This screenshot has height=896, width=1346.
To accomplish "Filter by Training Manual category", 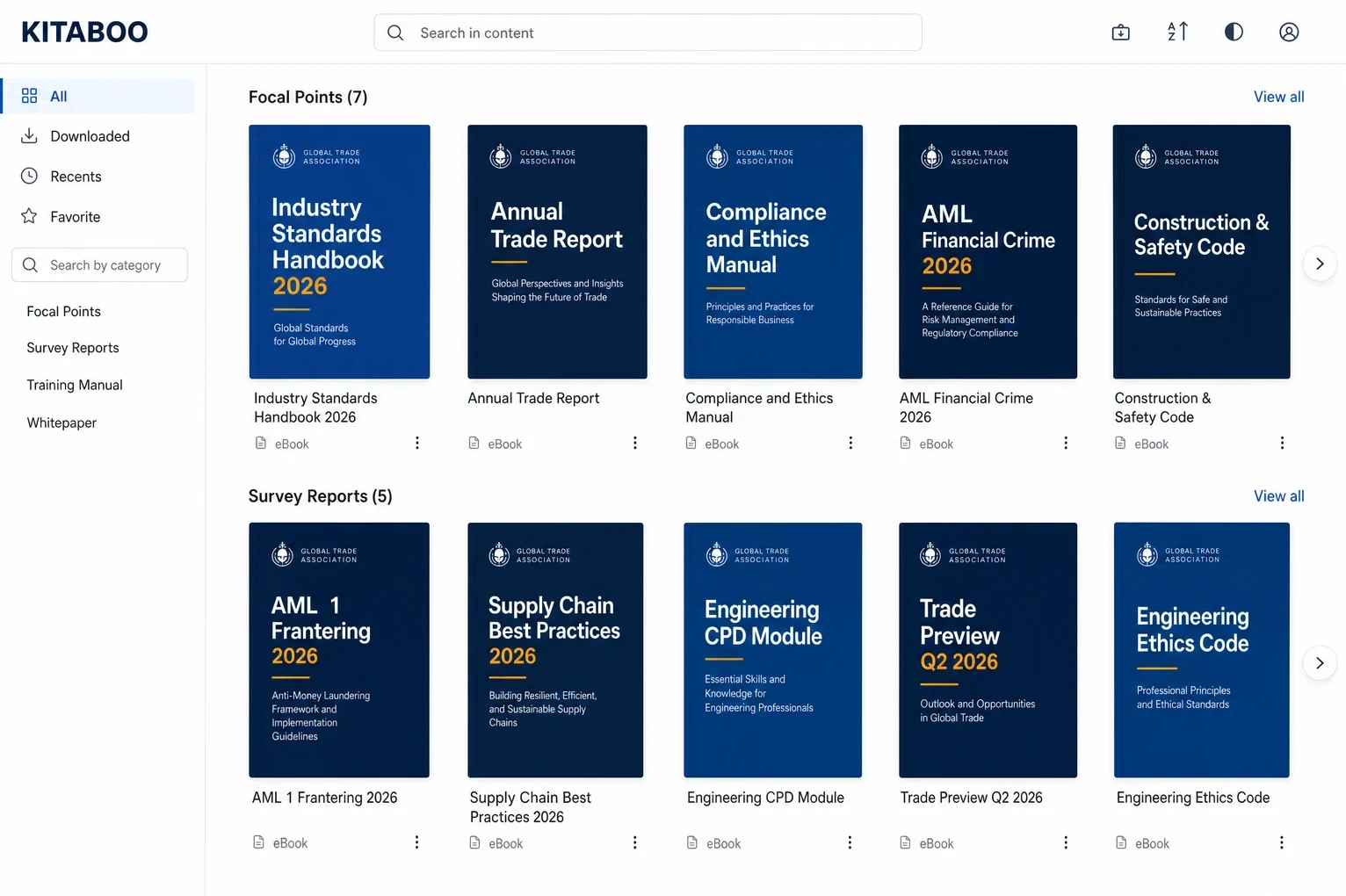I will 75,385.
